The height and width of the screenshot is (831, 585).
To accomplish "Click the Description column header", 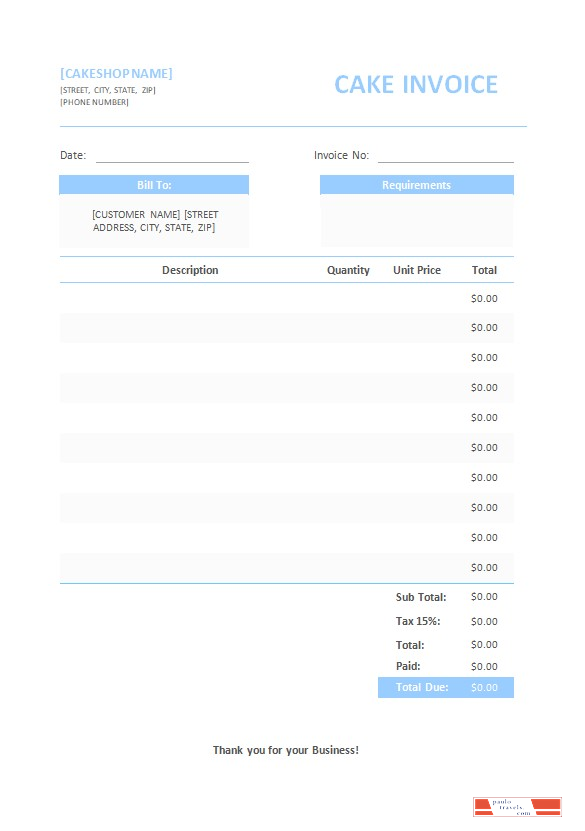I will tap(190, 270).
